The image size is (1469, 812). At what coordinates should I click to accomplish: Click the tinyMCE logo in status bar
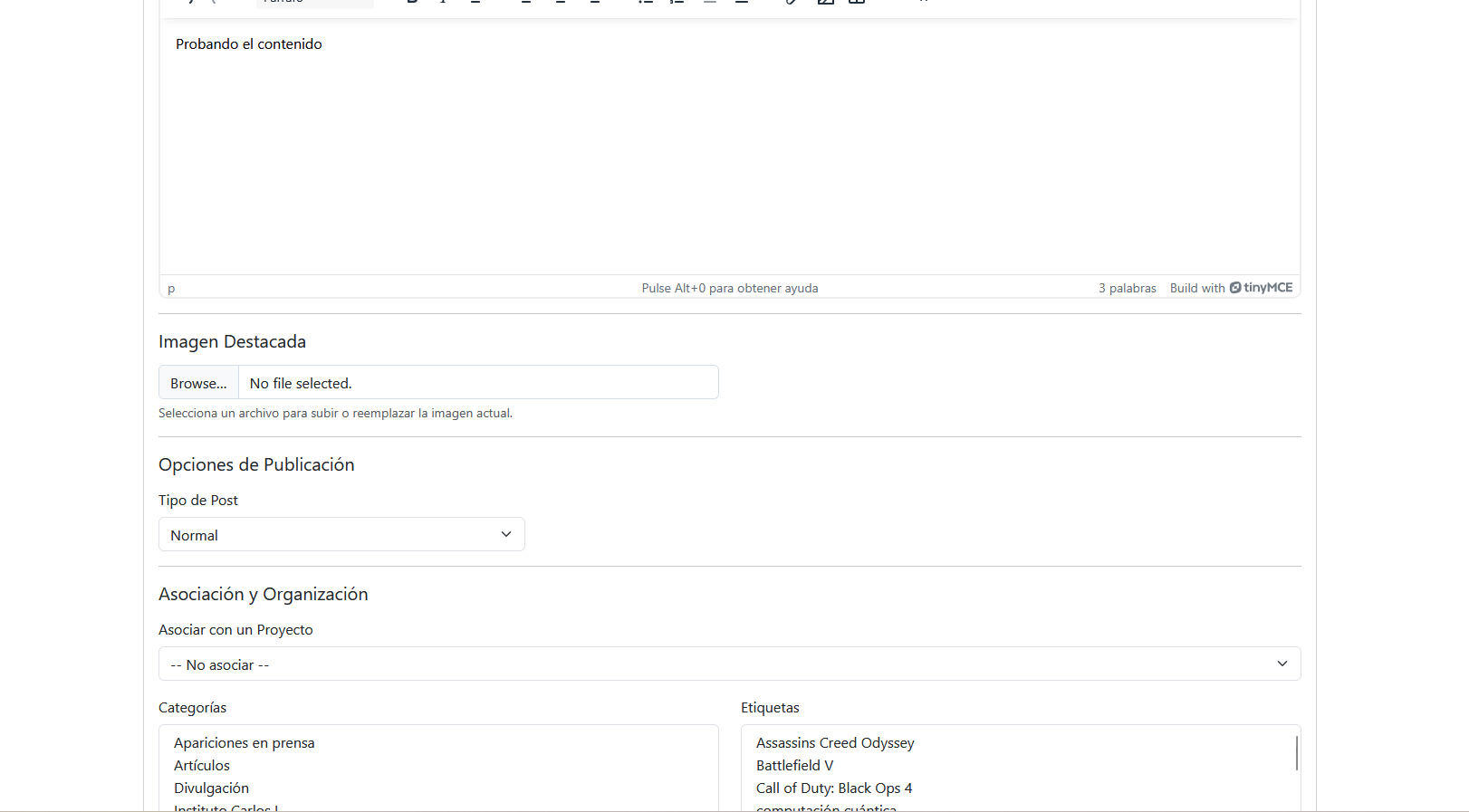coord(1261,288)
